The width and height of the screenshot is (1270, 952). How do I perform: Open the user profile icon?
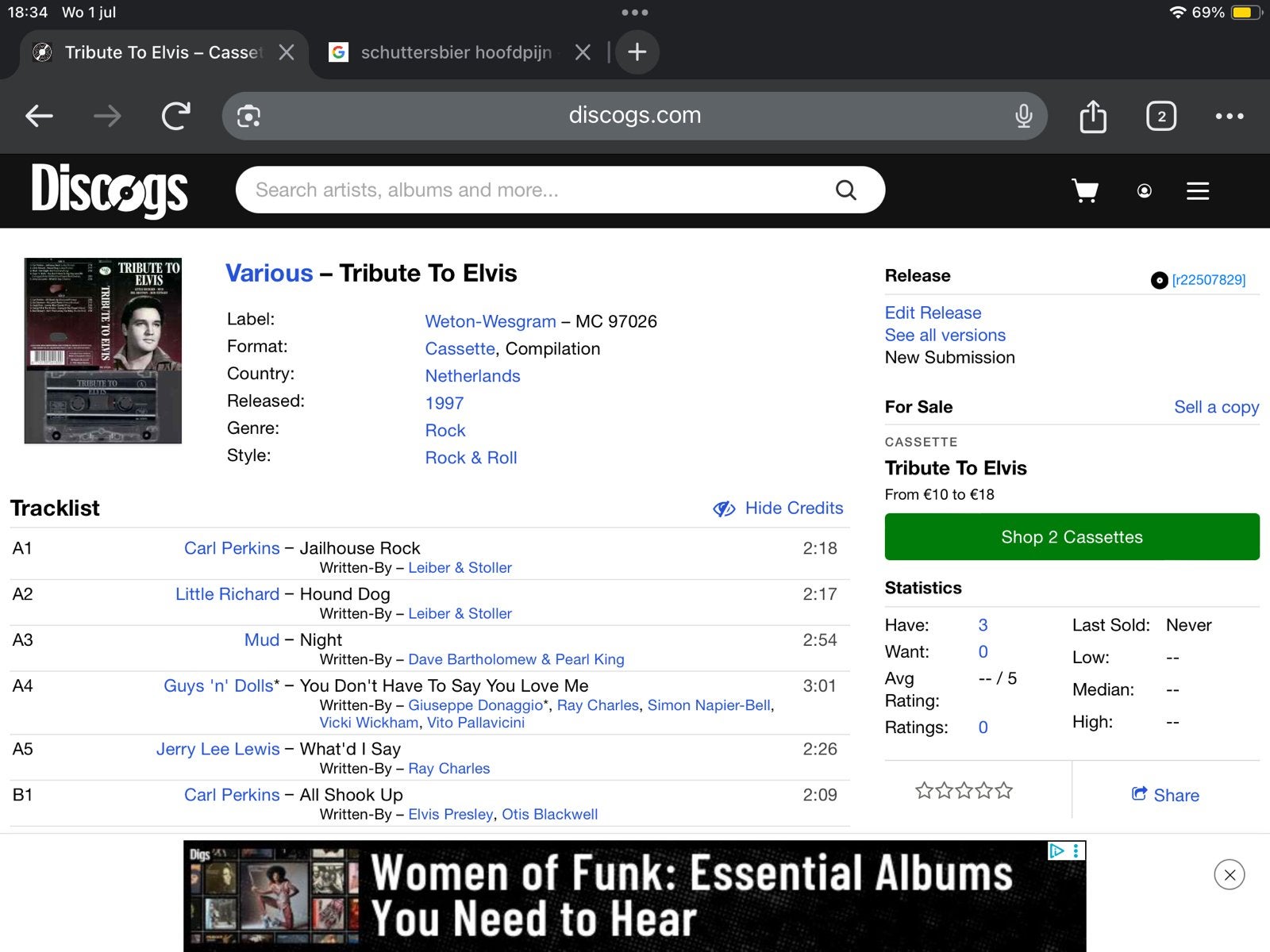(x=1144, y=190)
